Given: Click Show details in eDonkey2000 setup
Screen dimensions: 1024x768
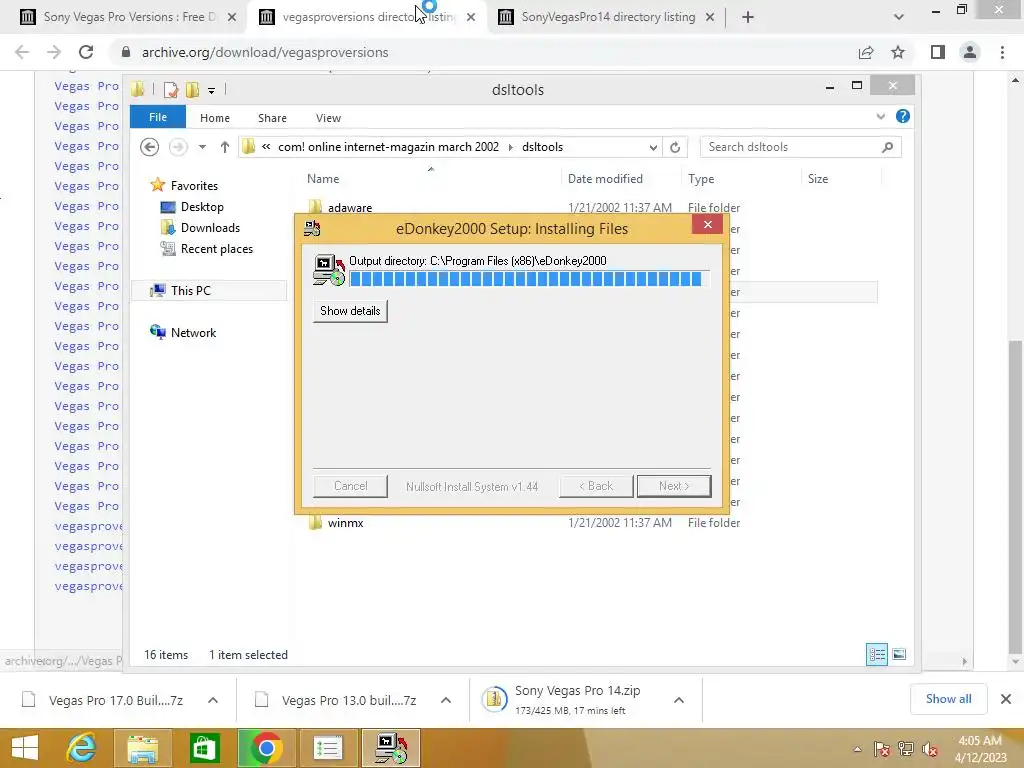Looking at the screenshot, I should click(x=350, y=311).
